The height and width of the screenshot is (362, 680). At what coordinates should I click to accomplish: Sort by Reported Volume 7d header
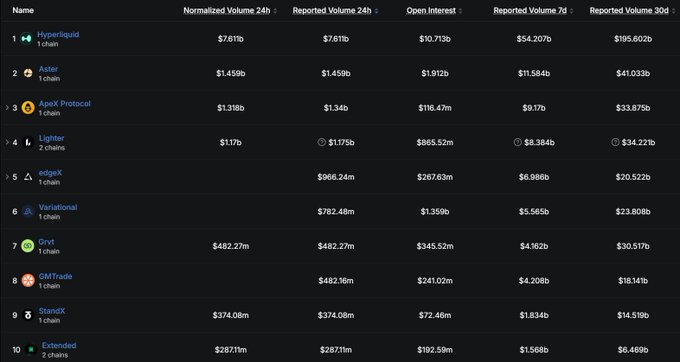click(530, 10)
